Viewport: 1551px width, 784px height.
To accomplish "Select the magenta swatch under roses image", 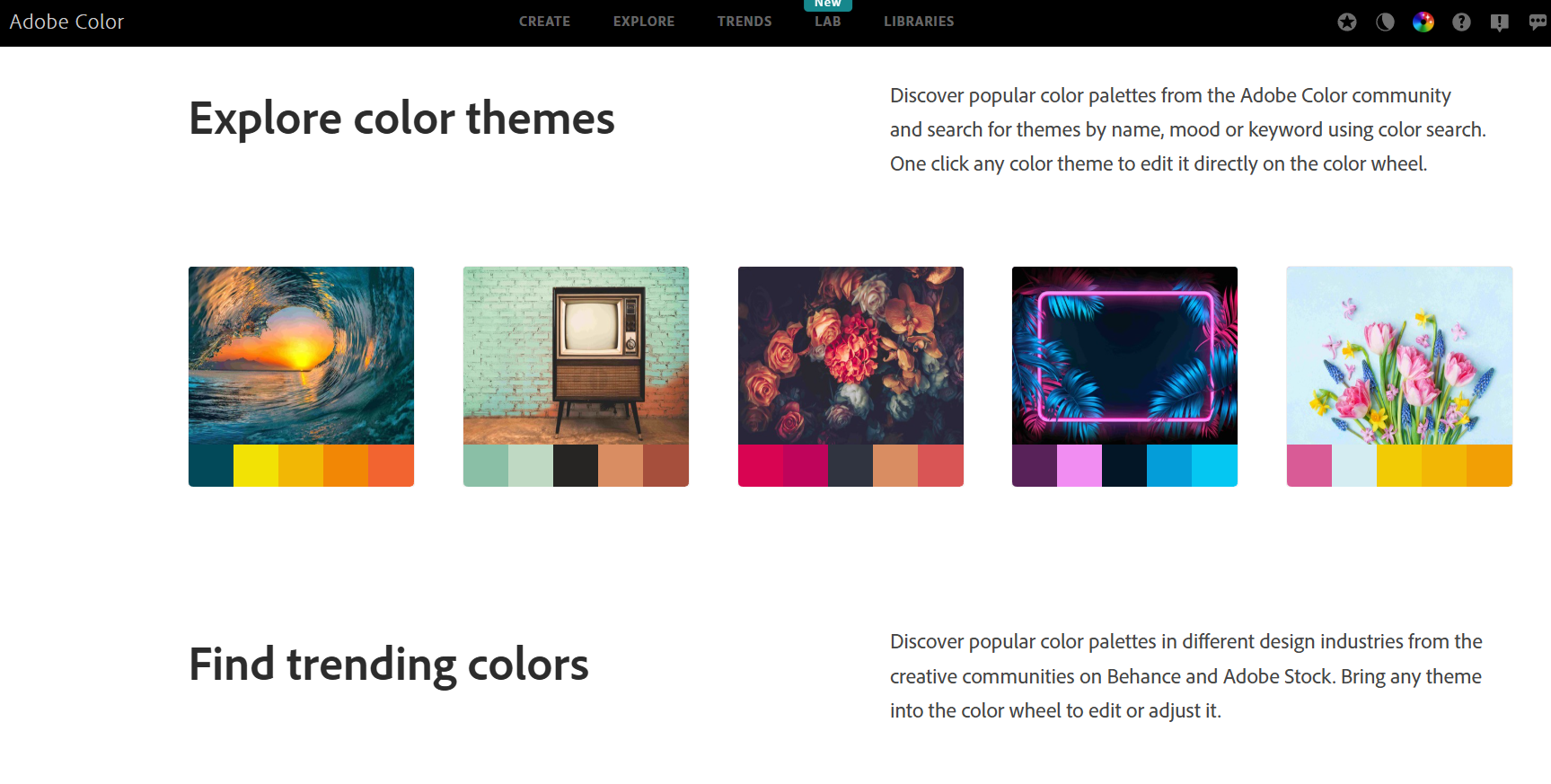I will [x=806, y=465].
